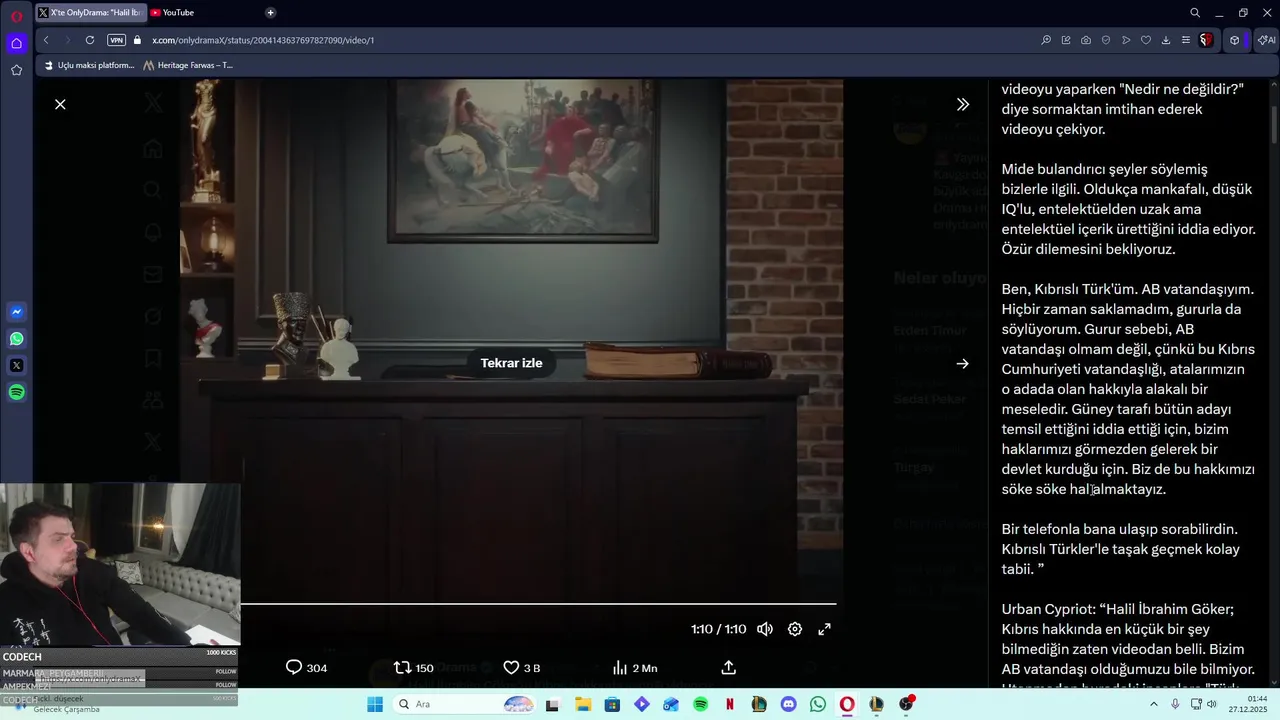Click the webcam overlay thumbnail
The image size is (1280, 720).
[x=120, y=565]
